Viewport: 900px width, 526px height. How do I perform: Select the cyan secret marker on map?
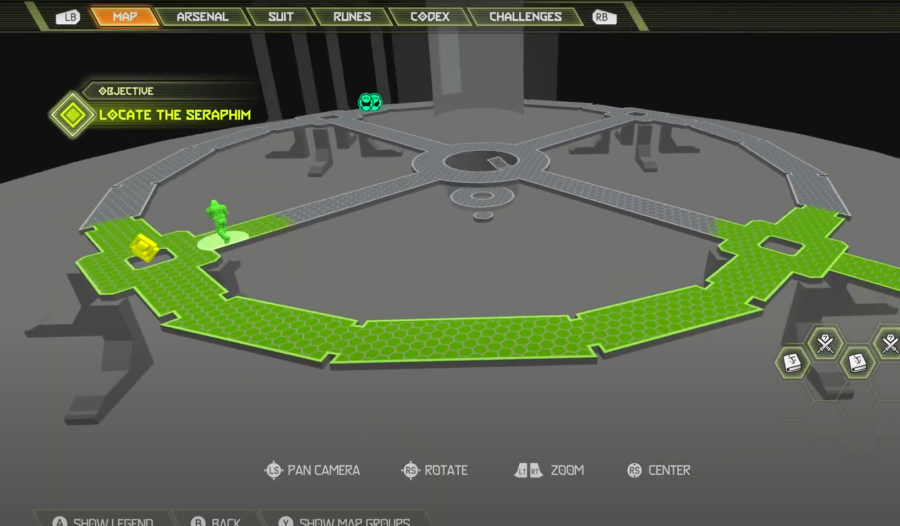[x=370, y=102]
